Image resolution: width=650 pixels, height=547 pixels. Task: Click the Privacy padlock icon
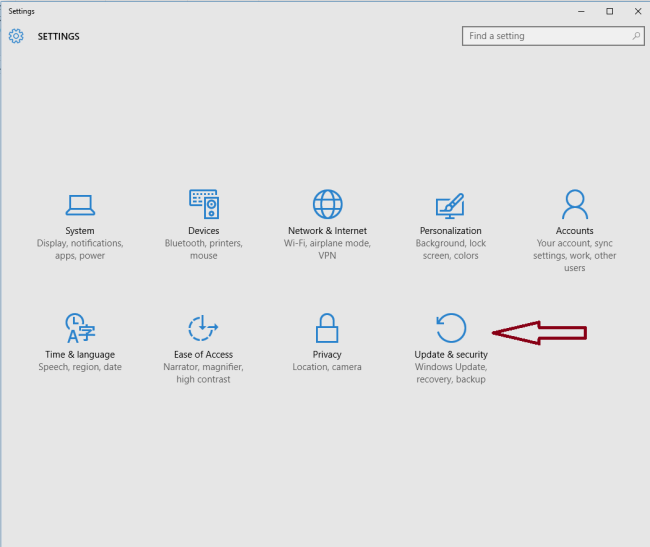pyautogui.click(x=327, y=328)
